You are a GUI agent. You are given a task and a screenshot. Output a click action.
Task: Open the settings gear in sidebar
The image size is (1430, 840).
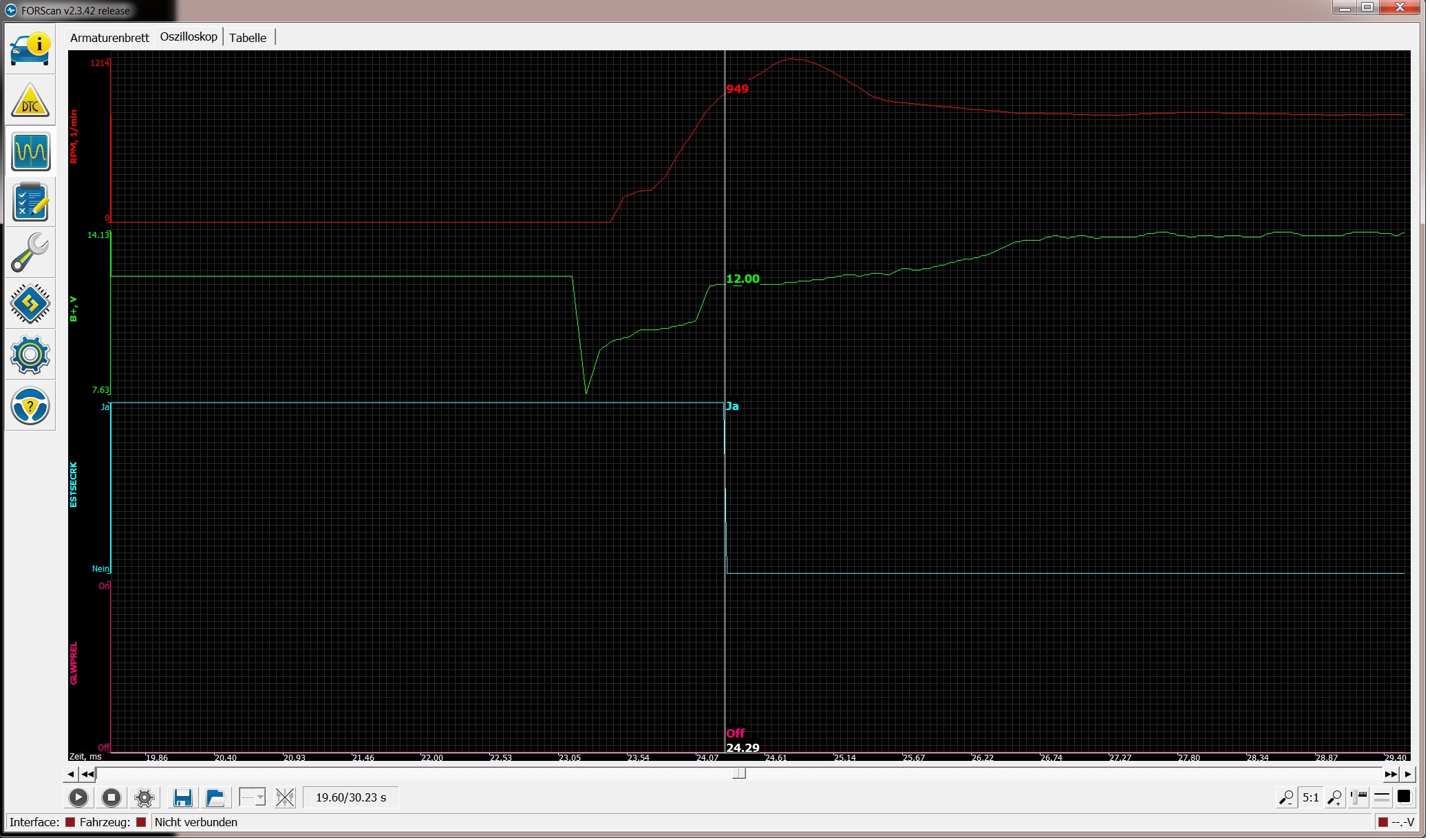click(30, 355)
